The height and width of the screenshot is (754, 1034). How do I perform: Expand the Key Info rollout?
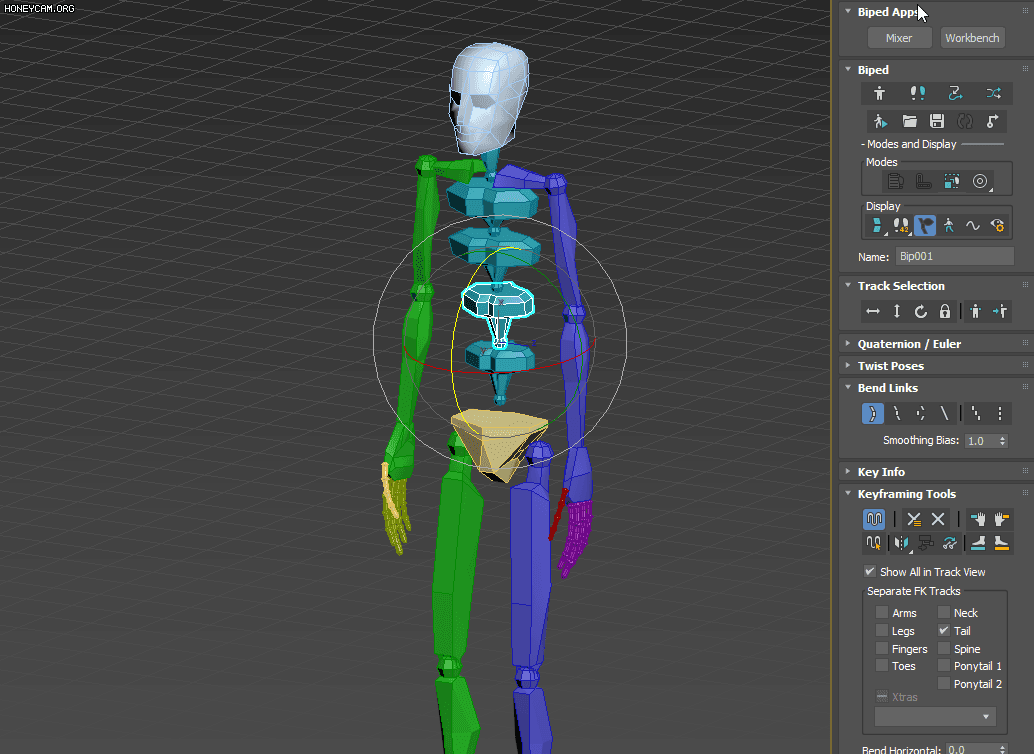848,471
